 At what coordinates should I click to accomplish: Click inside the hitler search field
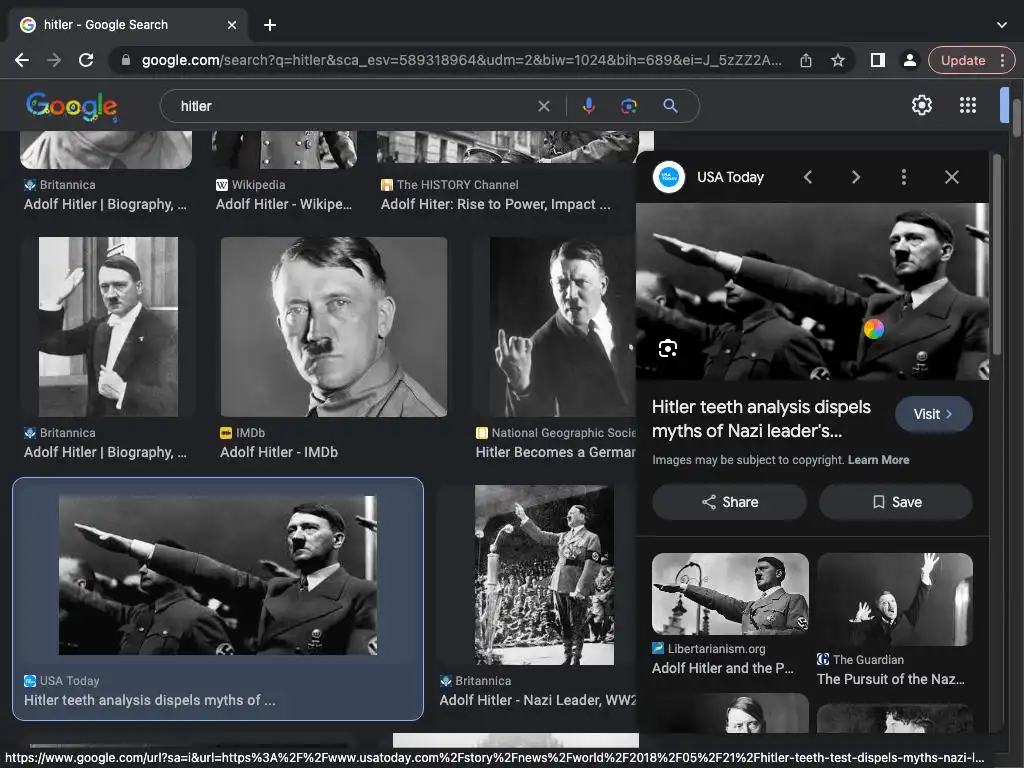(x=353, y=106)
